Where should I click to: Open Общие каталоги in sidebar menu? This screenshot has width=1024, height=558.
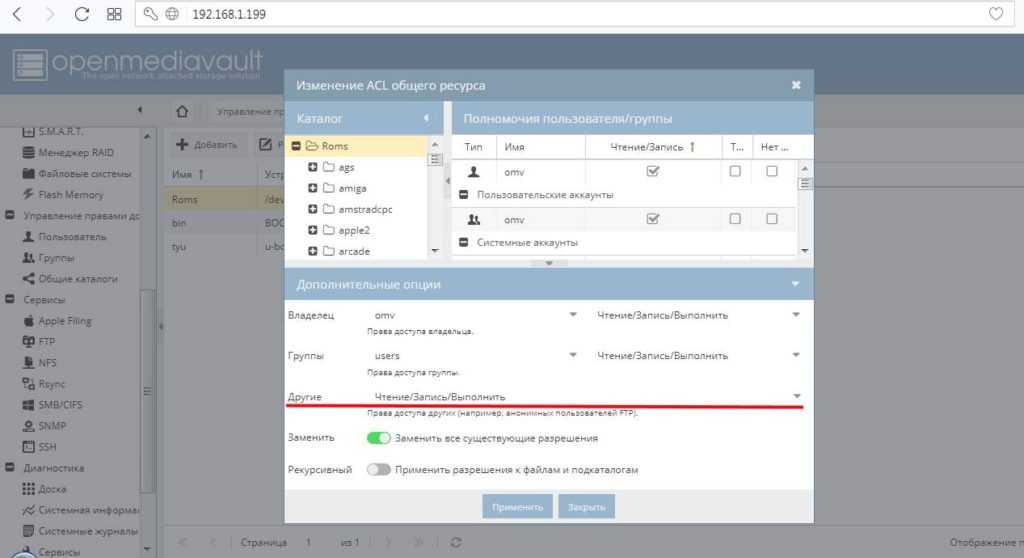pyautogui.click(x=77, y=278)
